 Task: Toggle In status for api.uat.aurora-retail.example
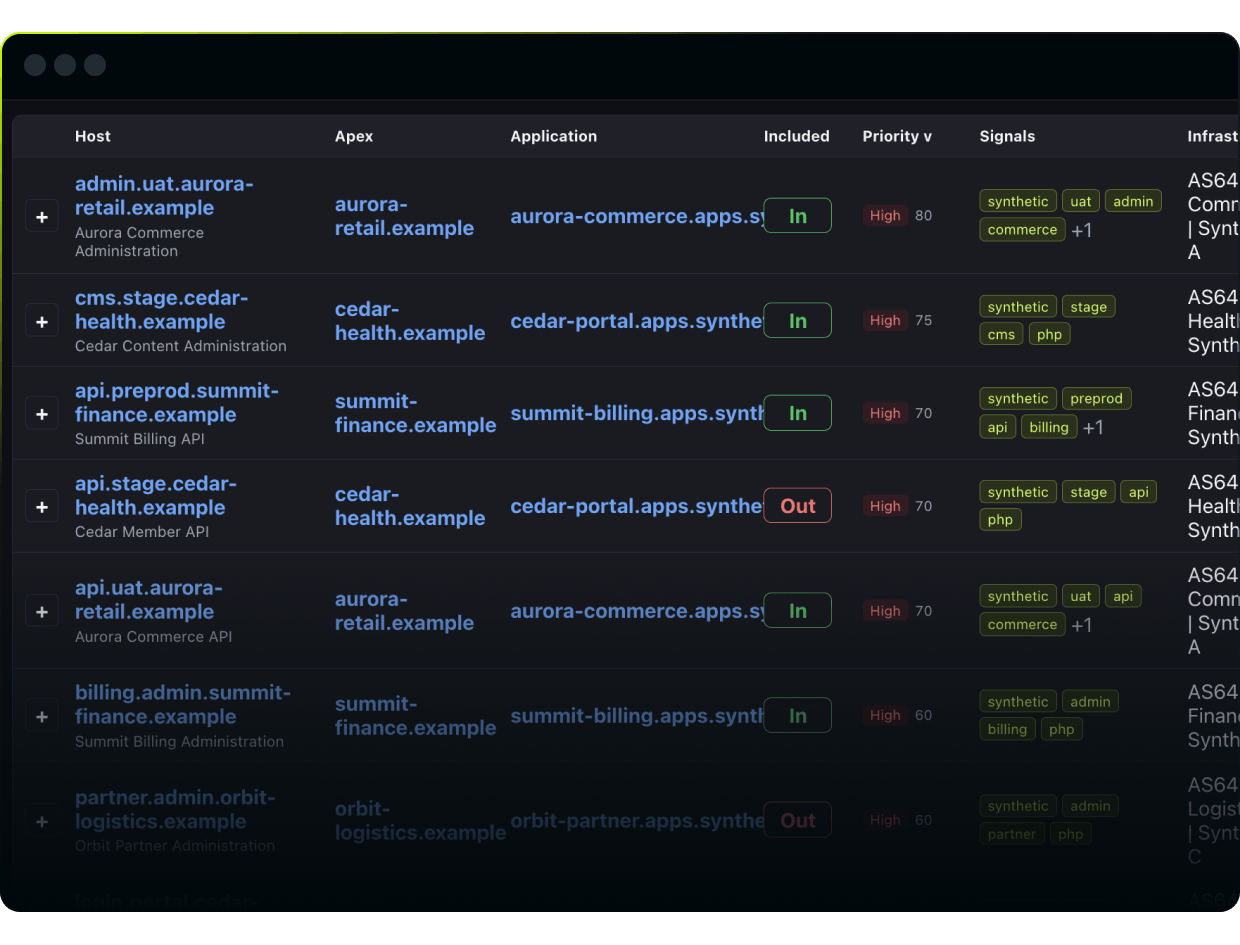(x=797, y=611)
